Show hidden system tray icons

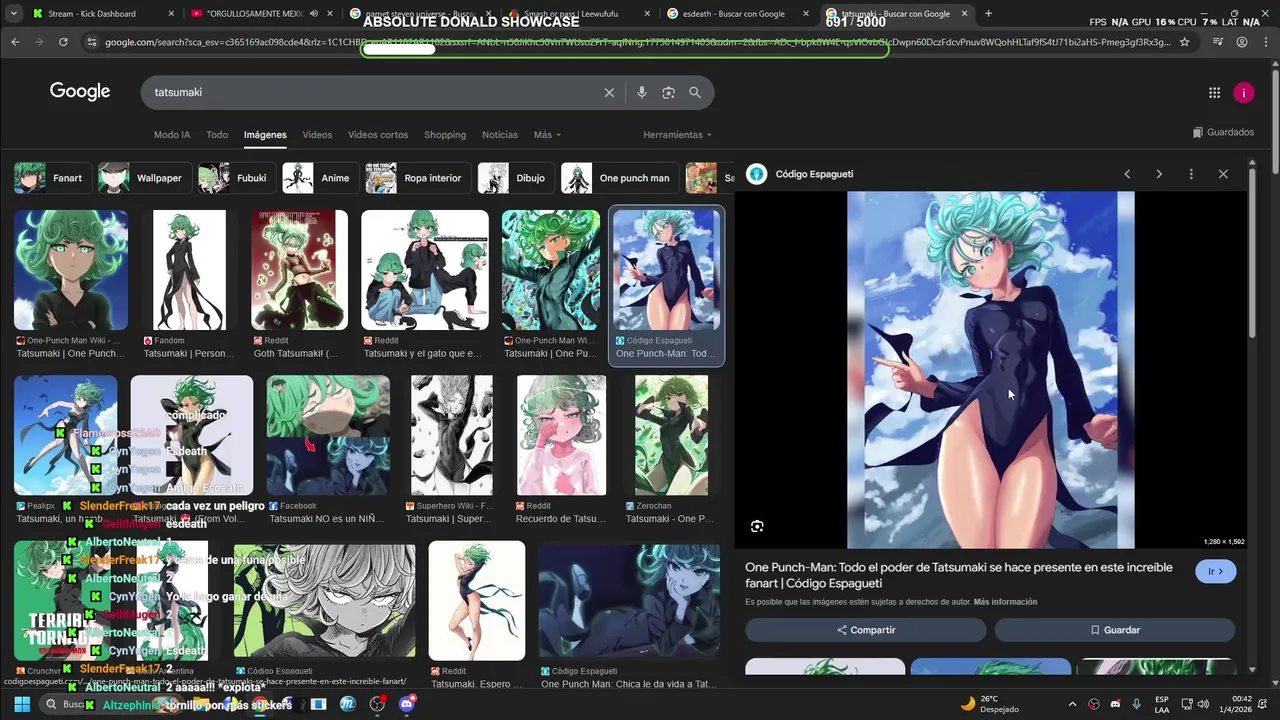pos(1072,704)
